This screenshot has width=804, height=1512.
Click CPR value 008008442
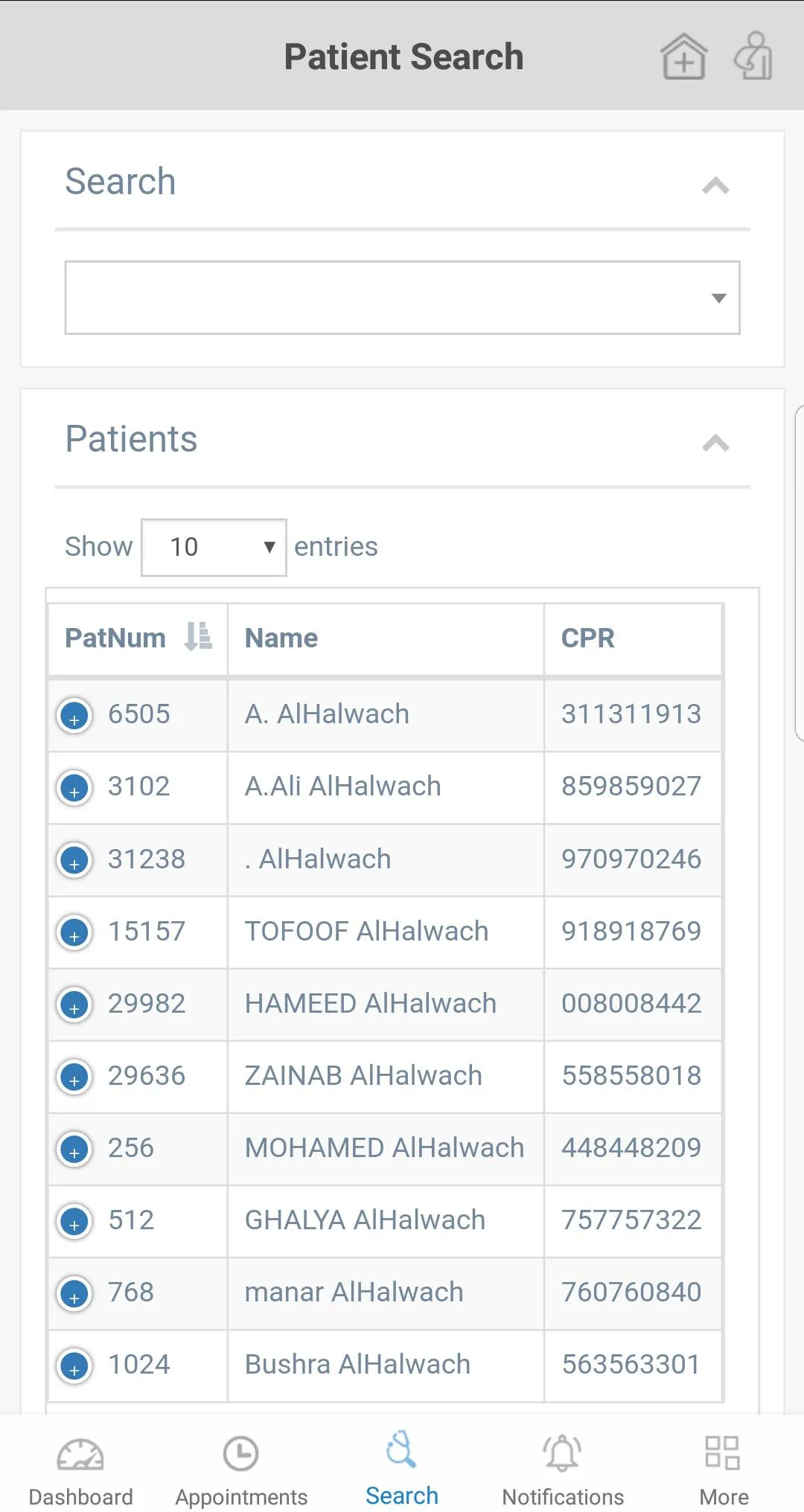(631, 1004)
